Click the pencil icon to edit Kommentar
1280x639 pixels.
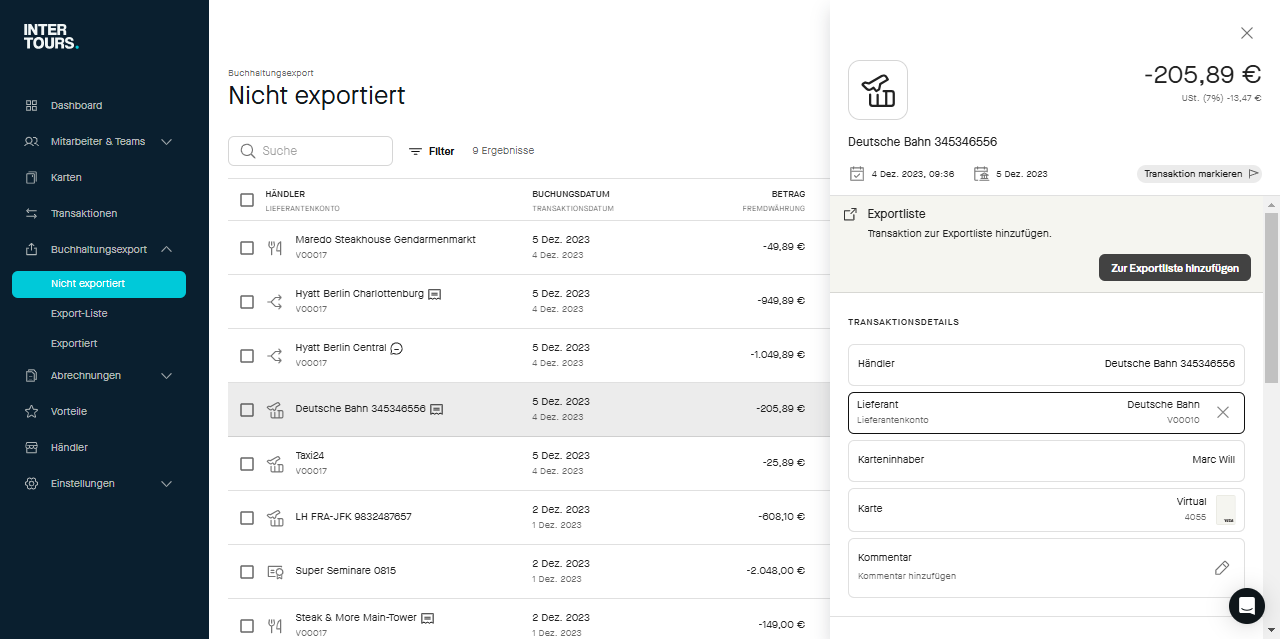[1221, 568]
